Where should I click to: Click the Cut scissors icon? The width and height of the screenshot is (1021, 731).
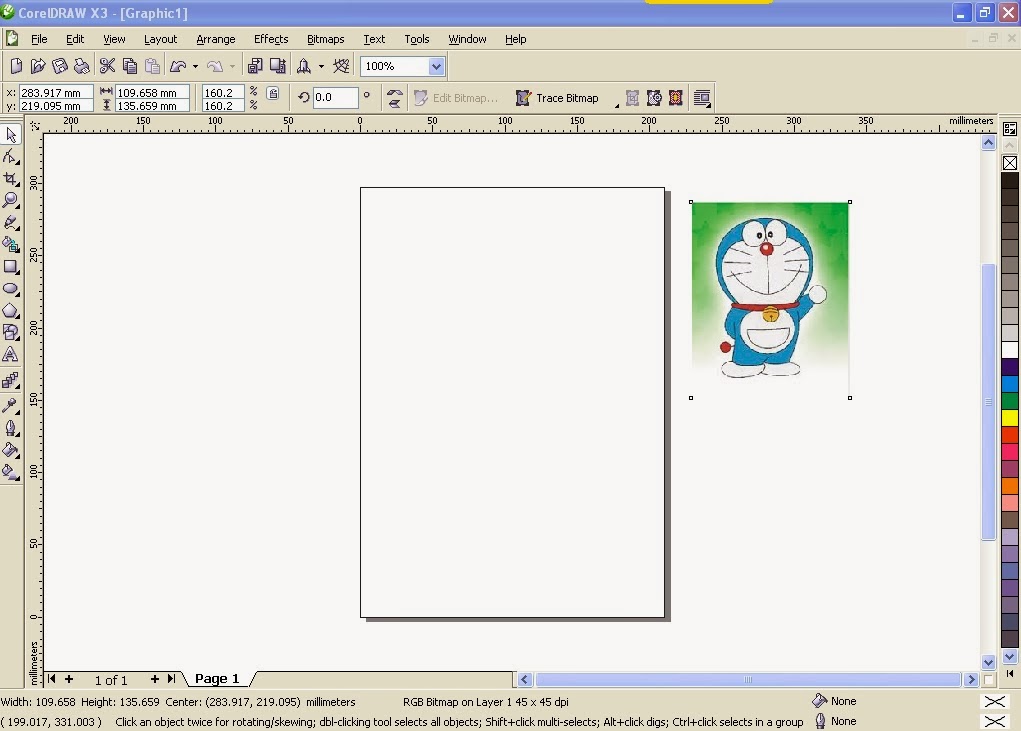click(x=107, y=66)
